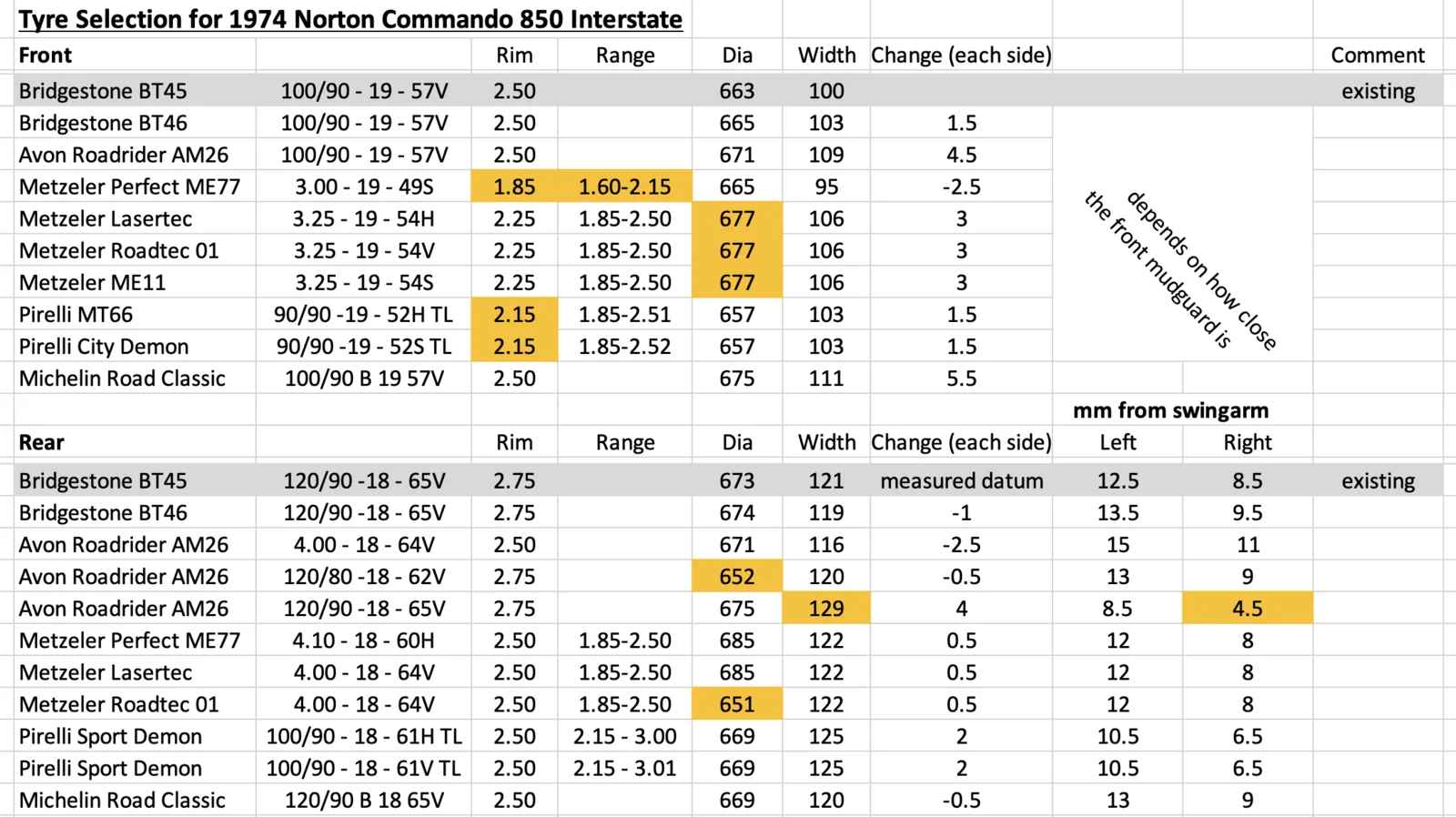Click the Pirelli MT66 tyre name
Viewport: 1456px width, 817px height.
(76, 315)
